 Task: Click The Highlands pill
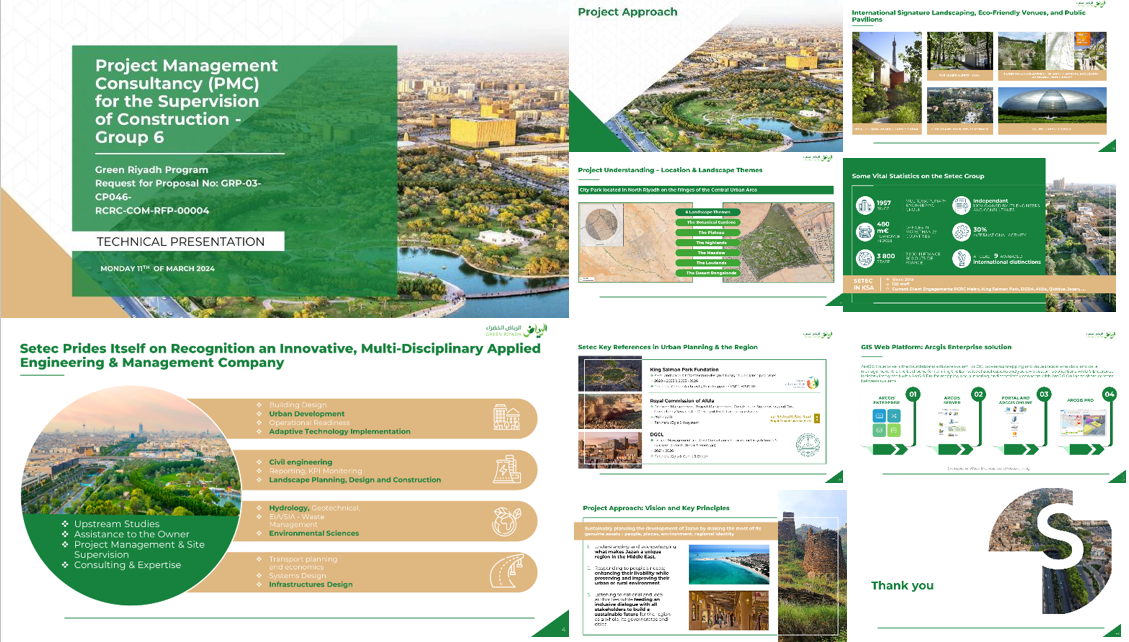(708, 243)
